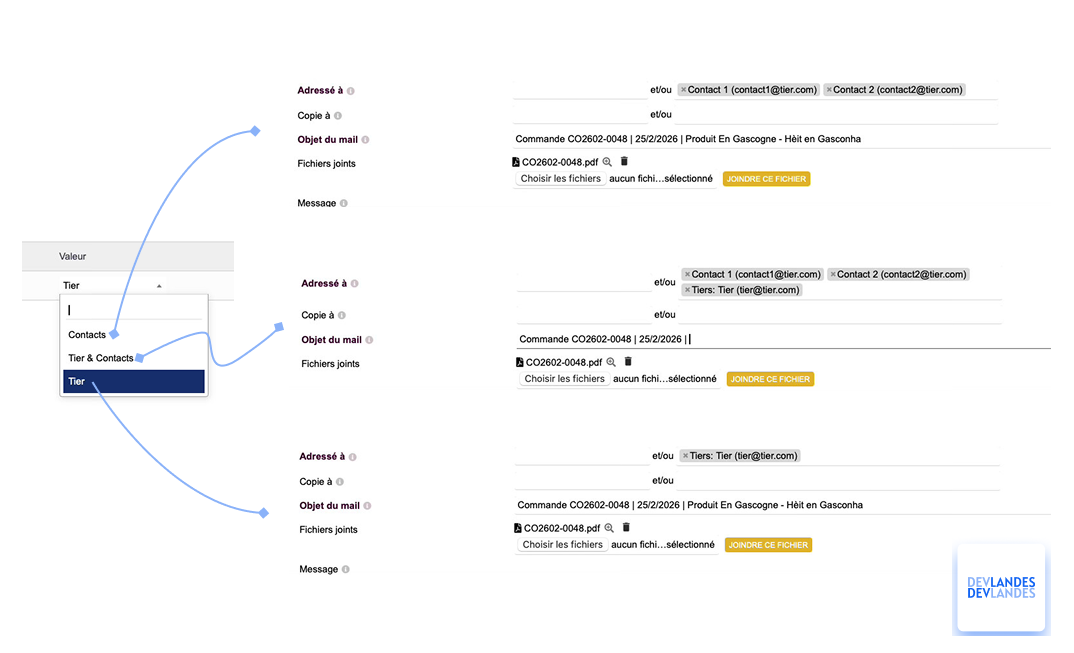Select Contacts option in dropdown list

(x=87, y=335)
